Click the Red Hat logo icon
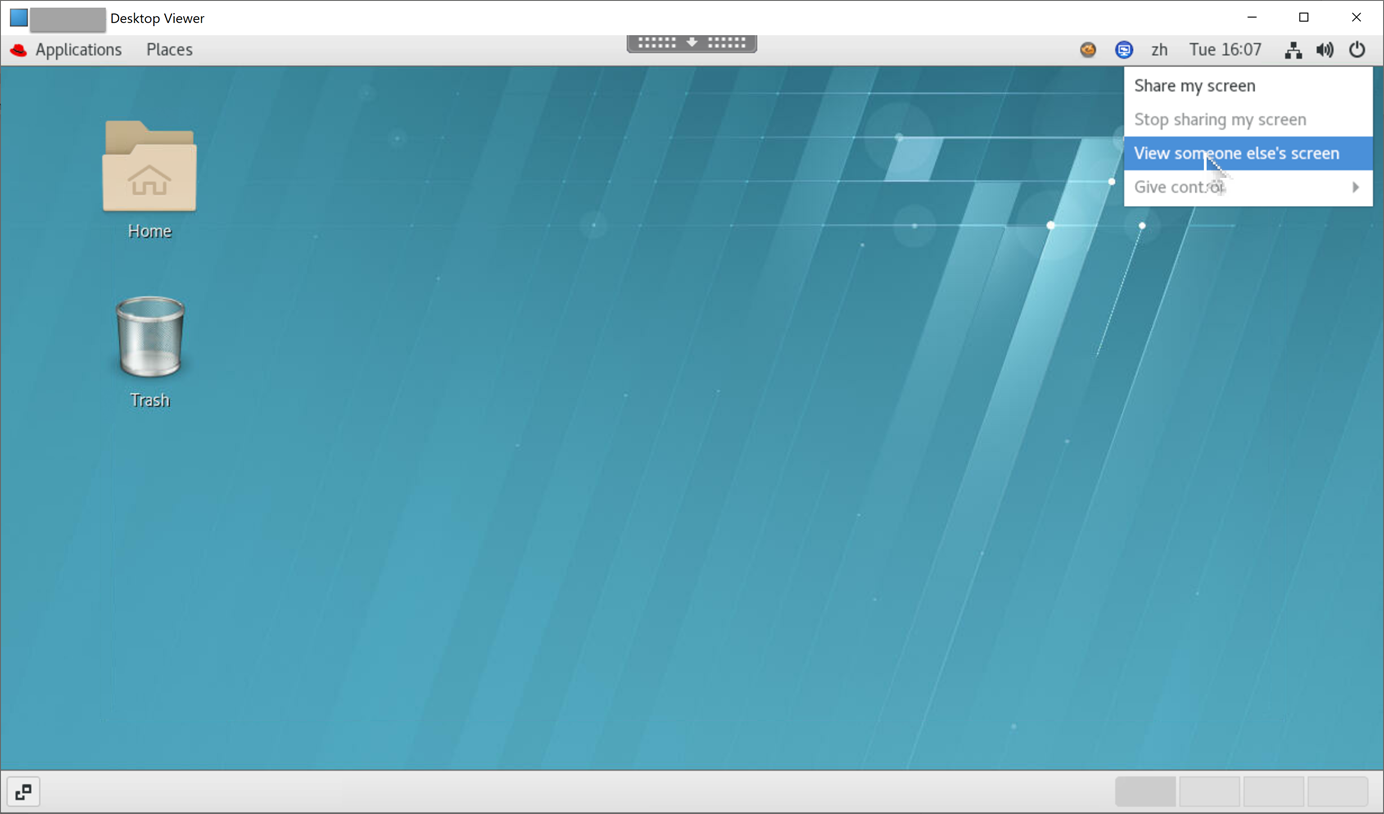1384x814 pixels. [18, 50]
